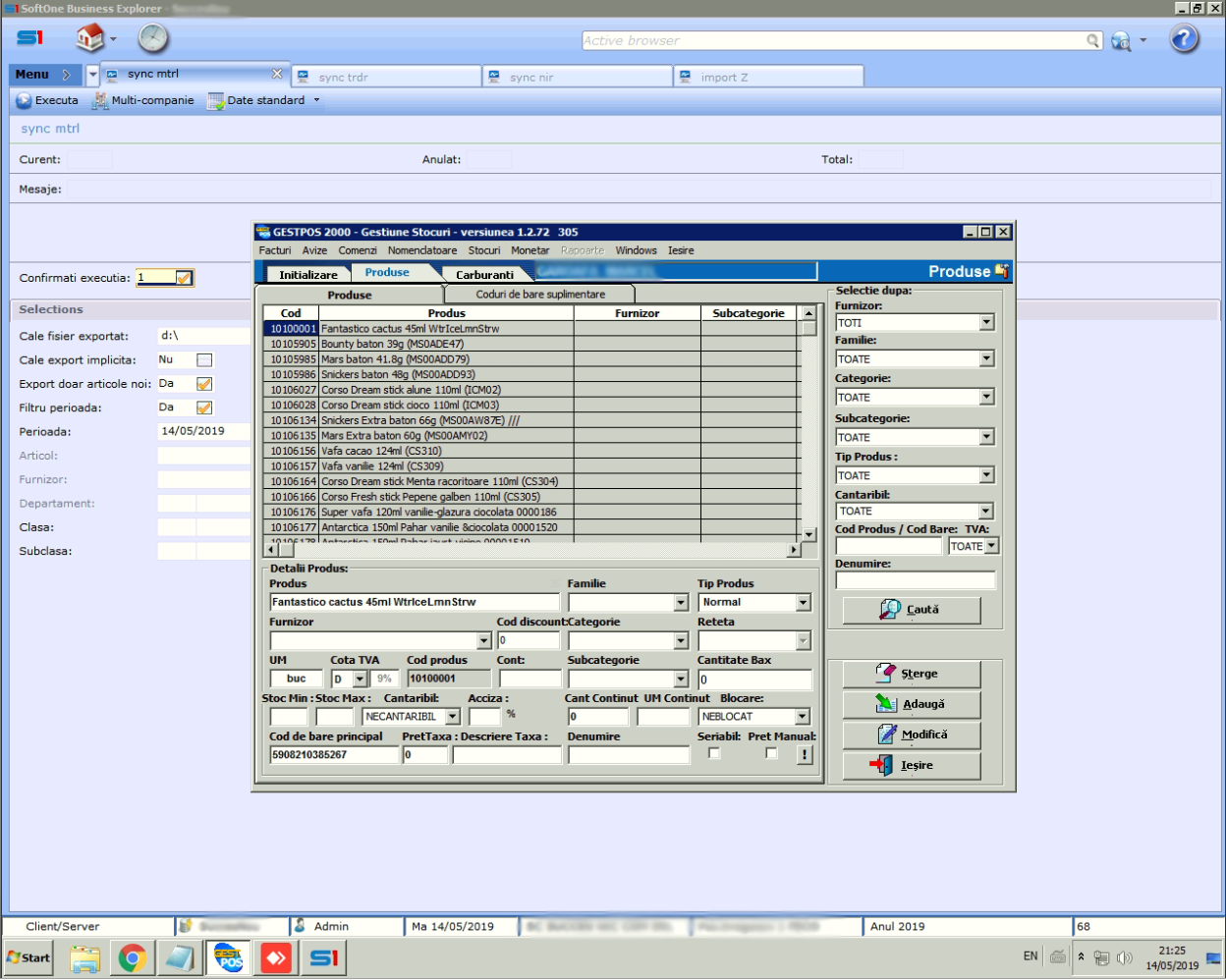Open Furnizor filter dropdown TOTI

[986, 323]
